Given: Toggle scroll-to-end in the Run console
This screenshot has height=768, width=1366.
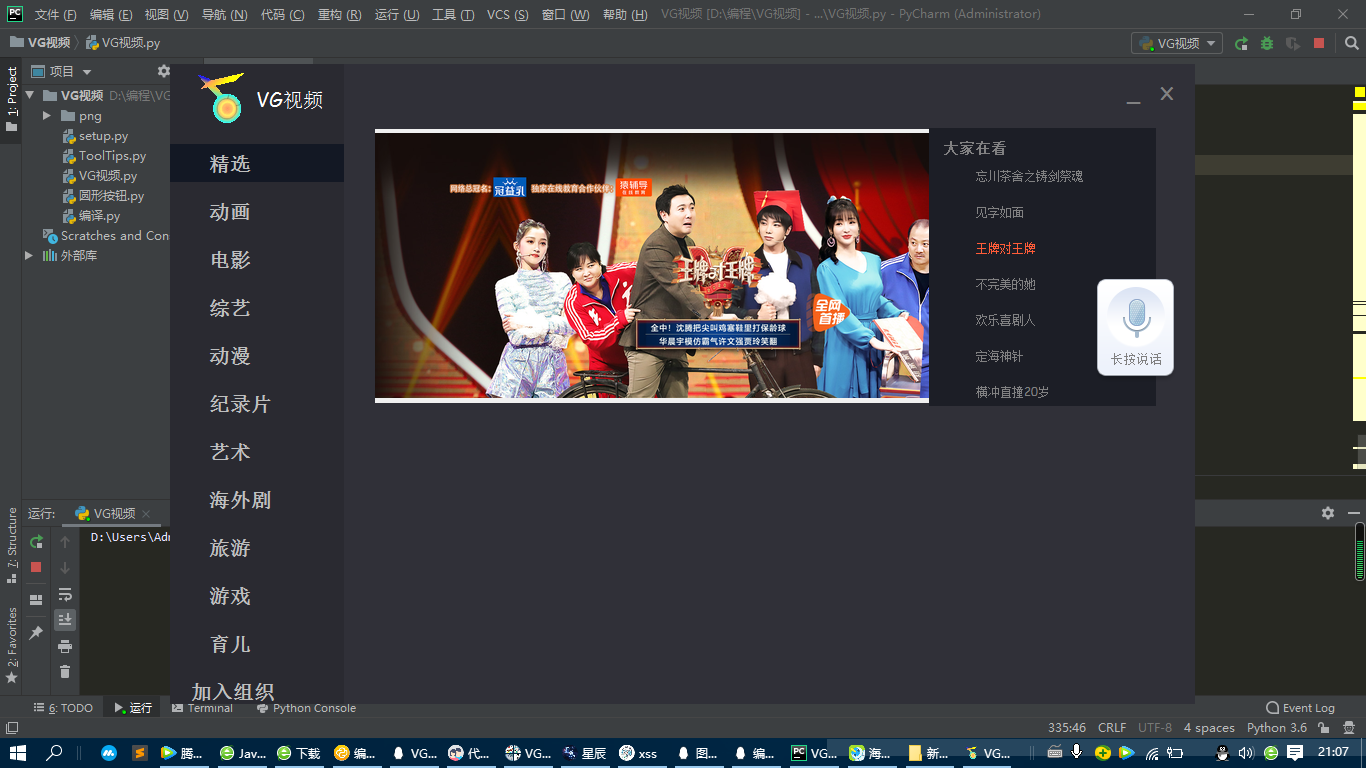Looking at the screenshot, I should click(x=65, y=620).
